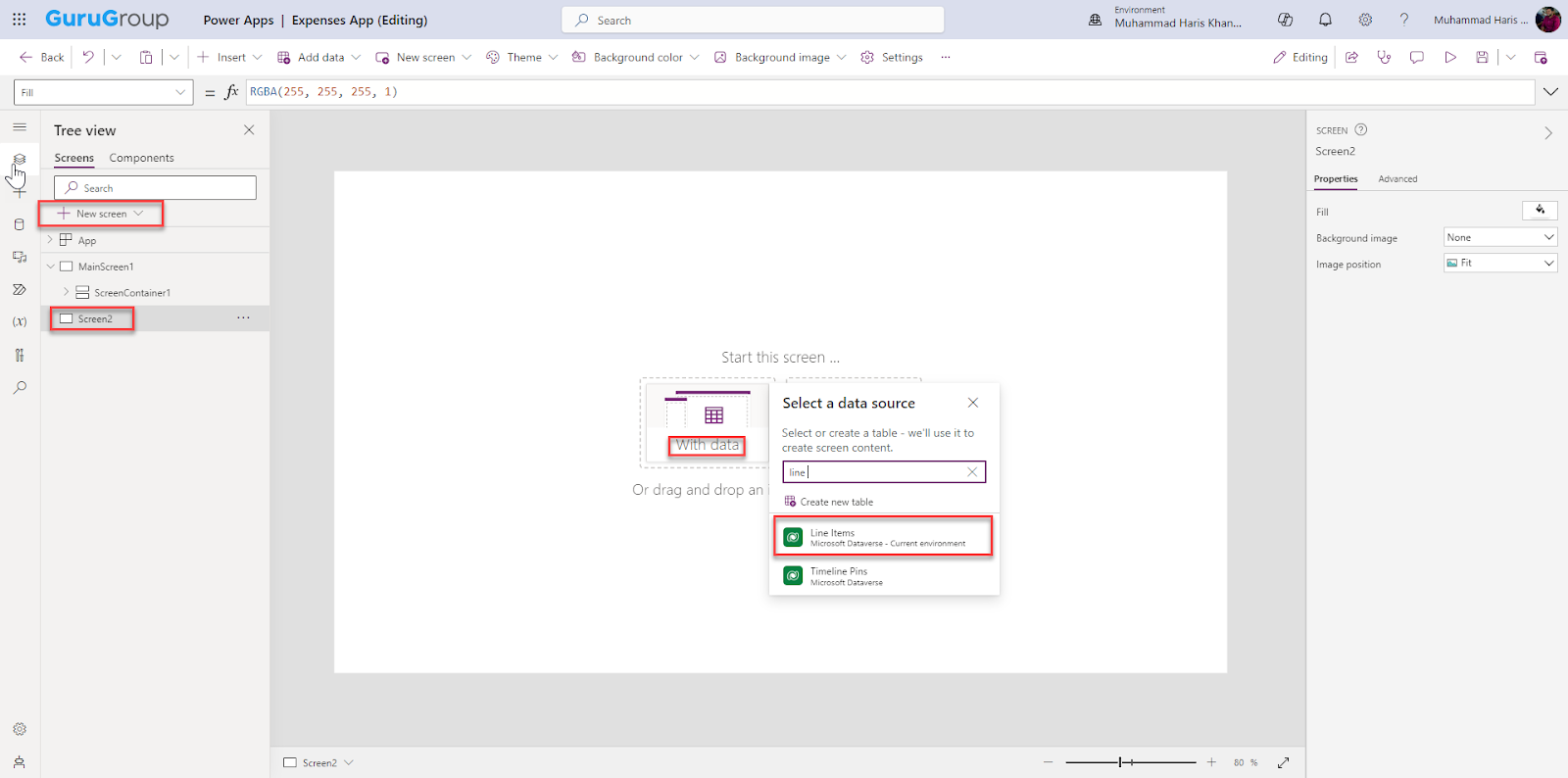Open the Add data menu
This screenshot has height=778, width=1568.
(x=318, y=57)
